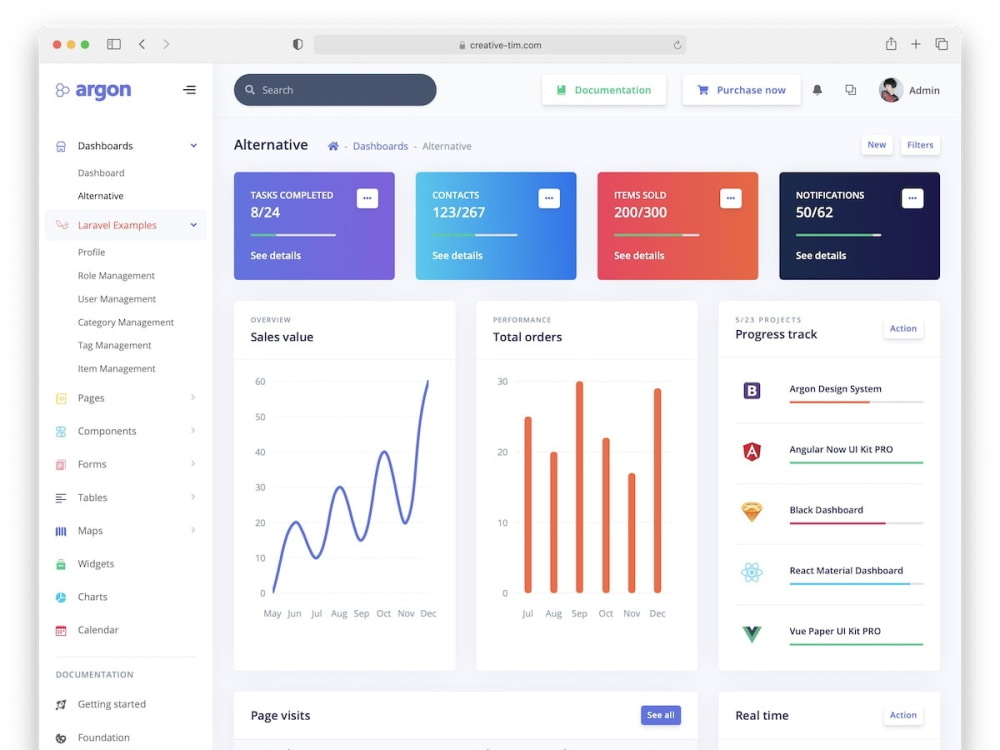Click the Bootstrap icon for Argon Design System

(752, 390)
